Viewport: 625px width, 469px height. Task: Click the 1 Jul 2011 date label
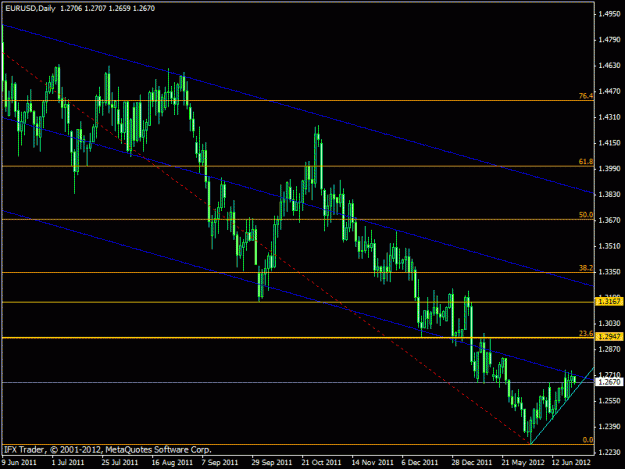(68, 462)
